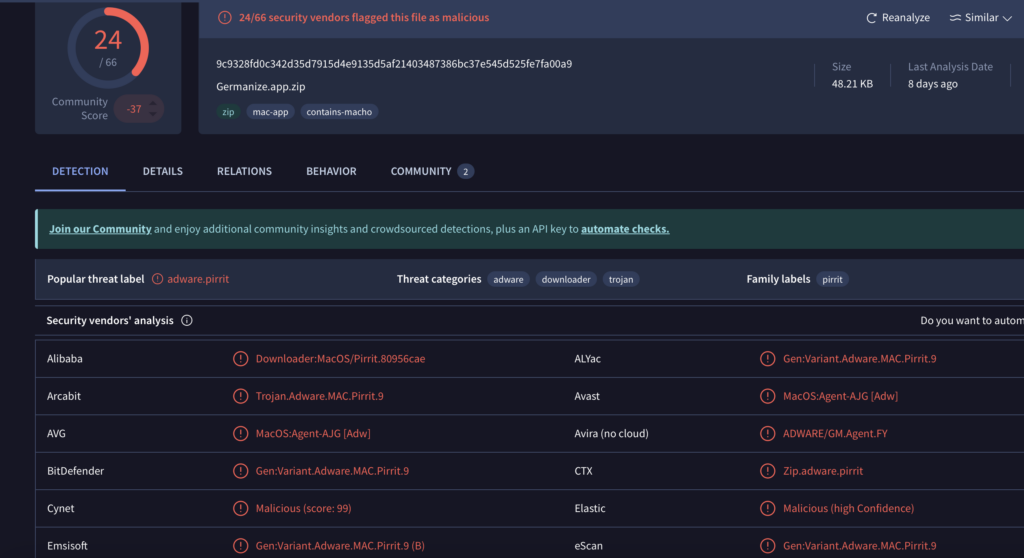Viewport: 1024px width, 558px height.
Task: Click the info icon next to Security vendors' analysis
Action: [x=187, y=320]
